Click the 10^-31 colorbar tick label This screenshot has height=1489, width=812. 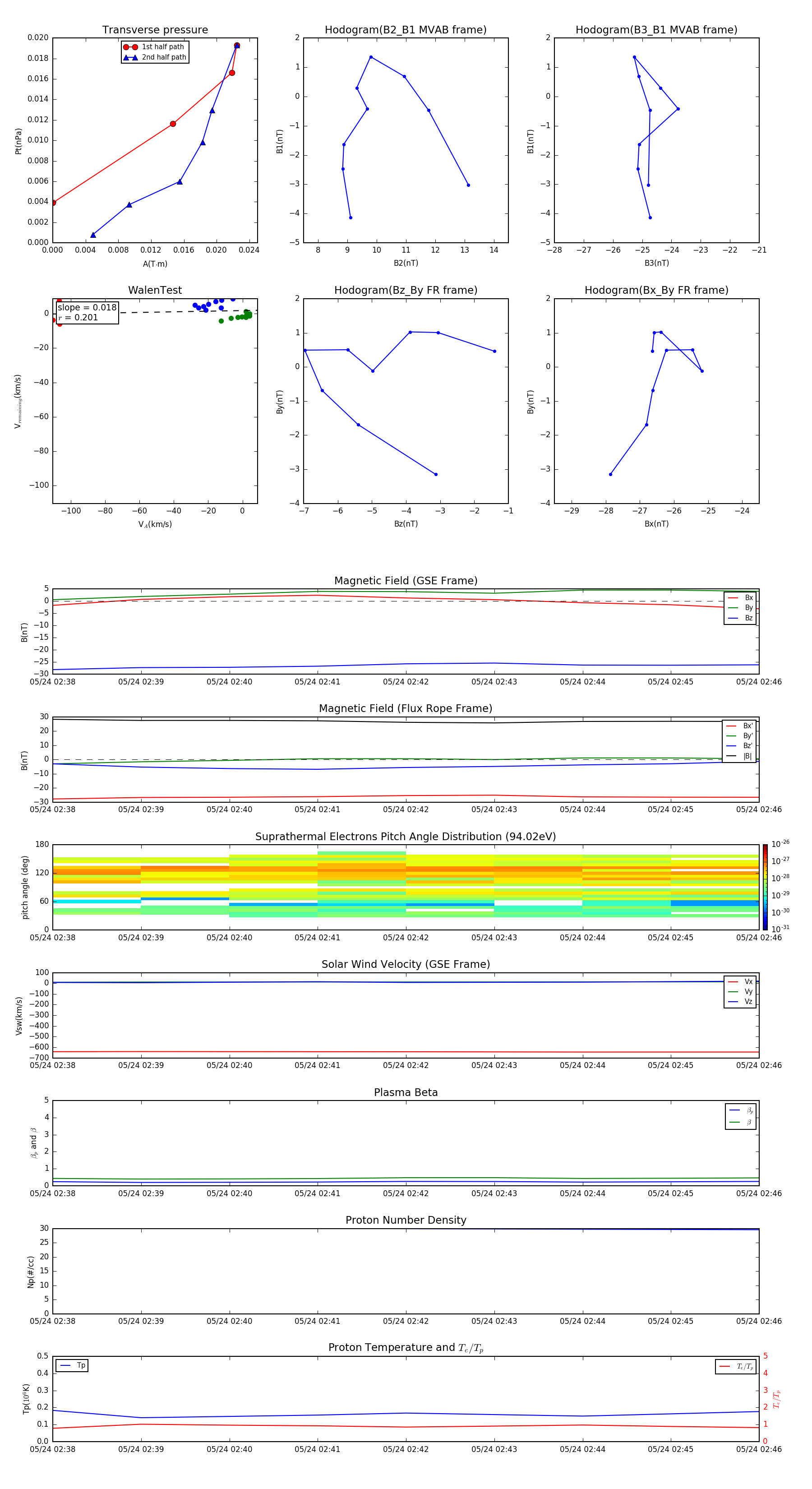click(x=780, y=929)
